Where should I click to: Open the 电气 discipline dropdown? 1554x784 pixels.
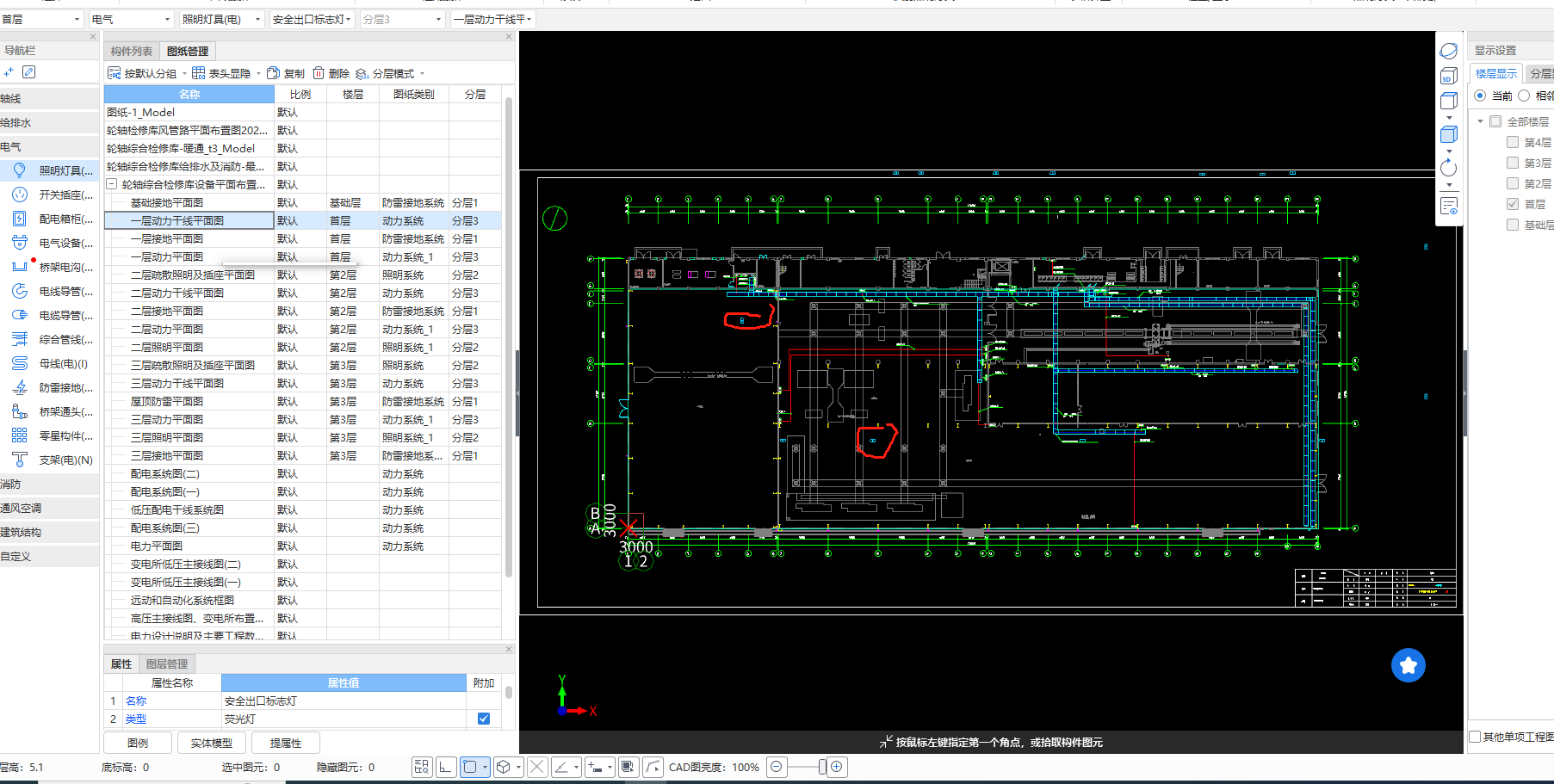point(131,19)
